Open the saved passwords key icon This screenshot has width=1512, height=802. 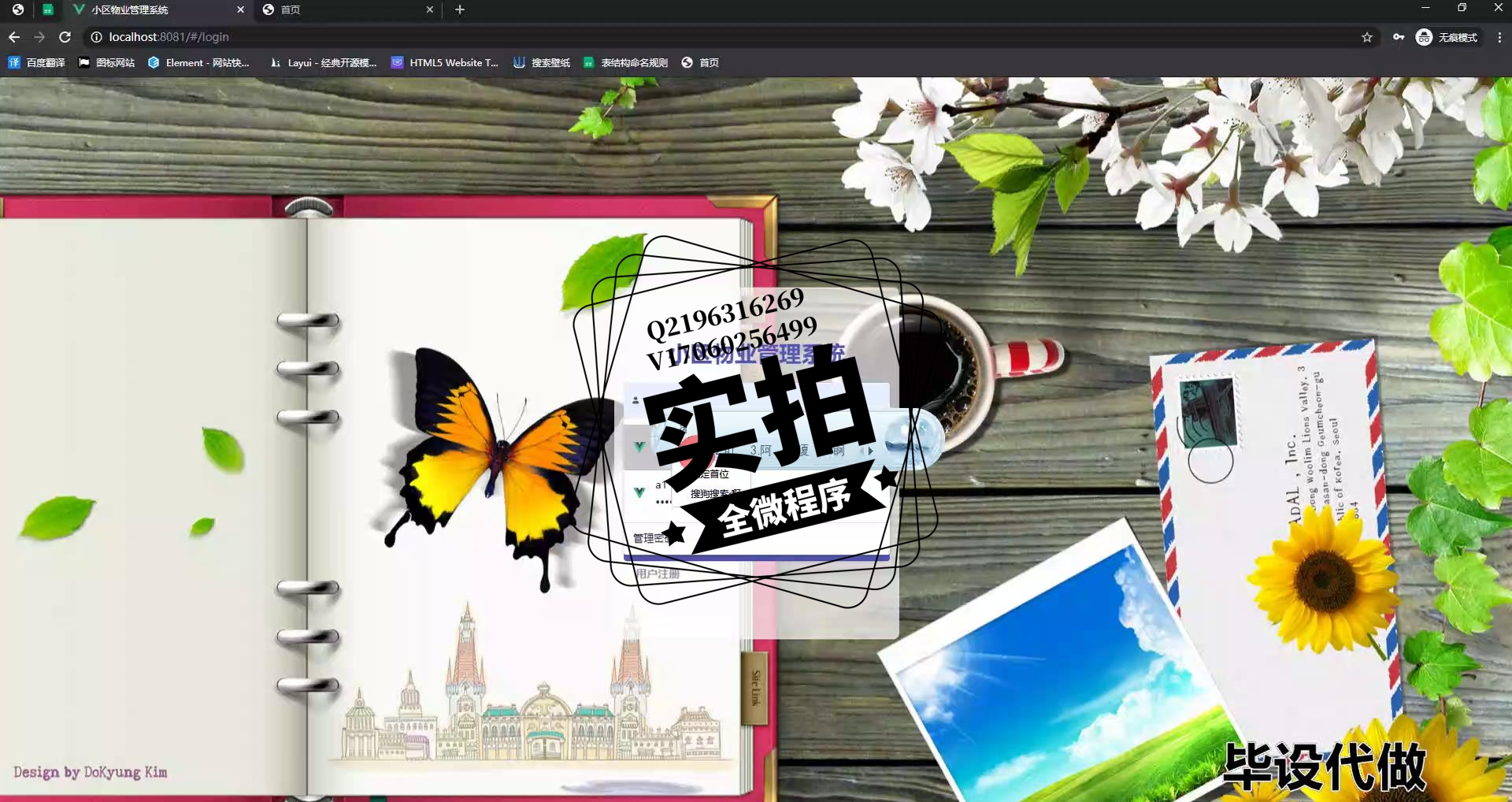pyautogui.click(x=1399, y=37)
